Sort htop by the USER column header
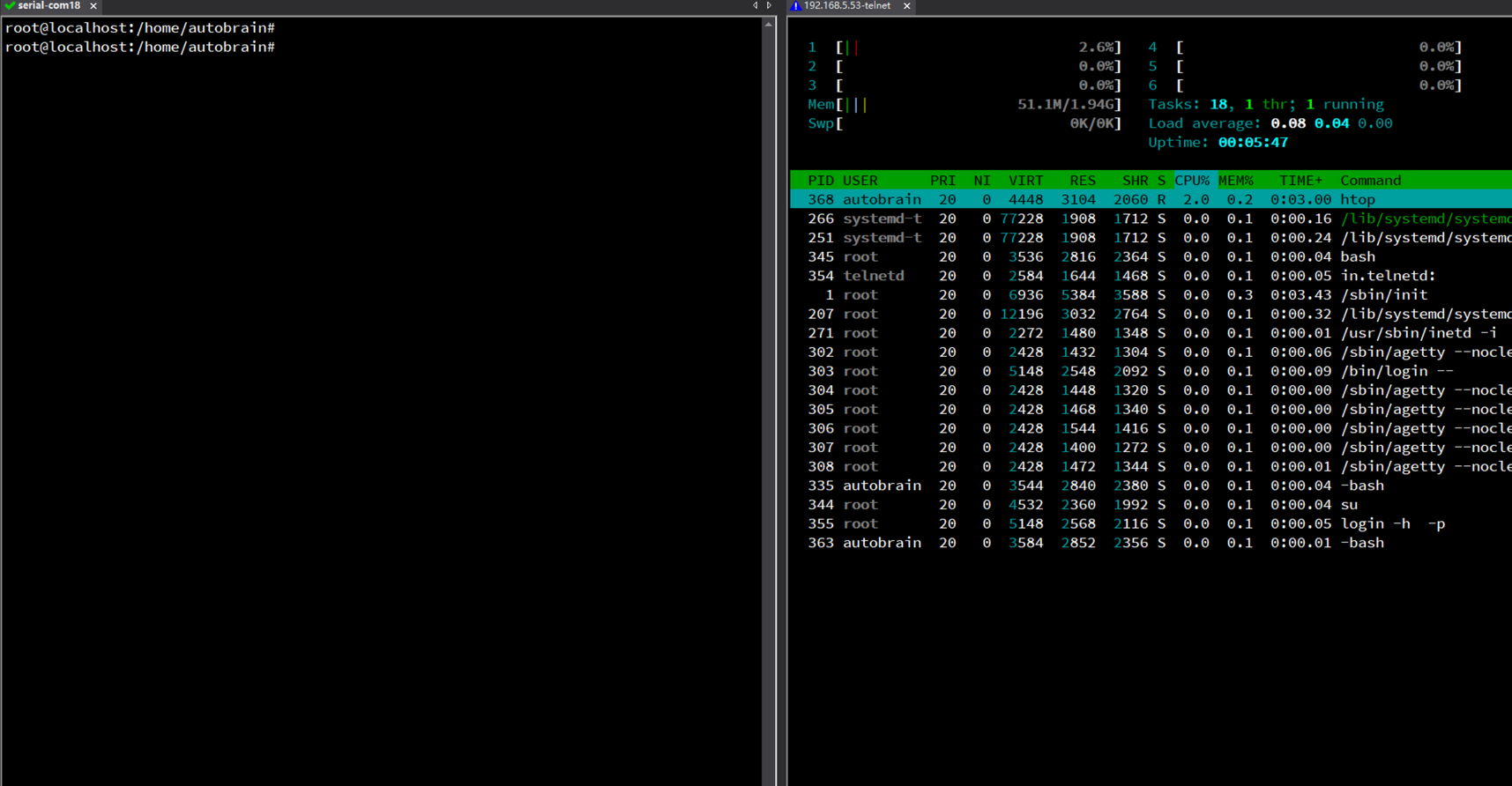Screen dimensions: 1512x786 click(x=860, y=181)
